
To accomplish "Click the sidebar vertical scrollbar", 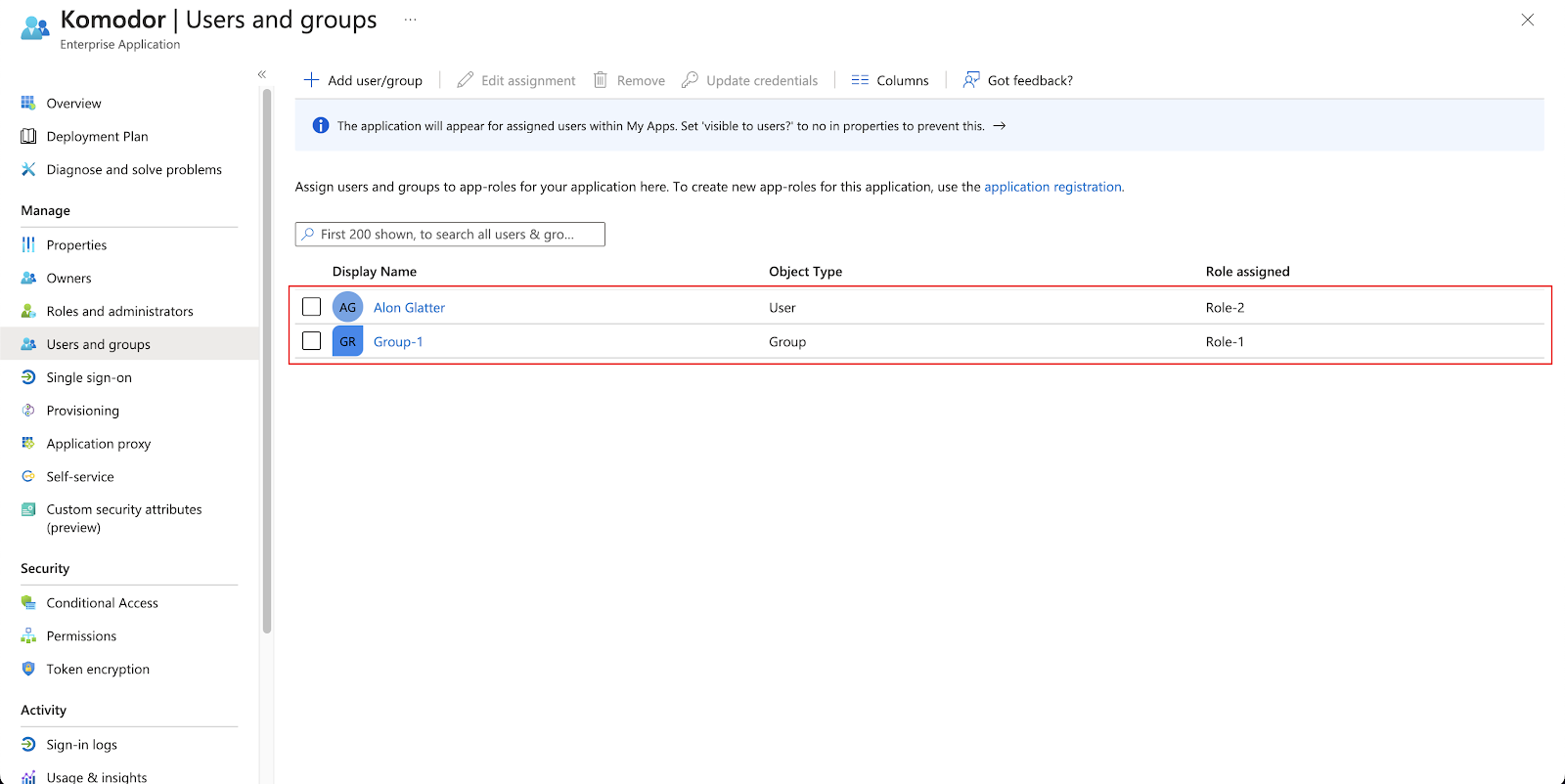I will pos(266,362).
